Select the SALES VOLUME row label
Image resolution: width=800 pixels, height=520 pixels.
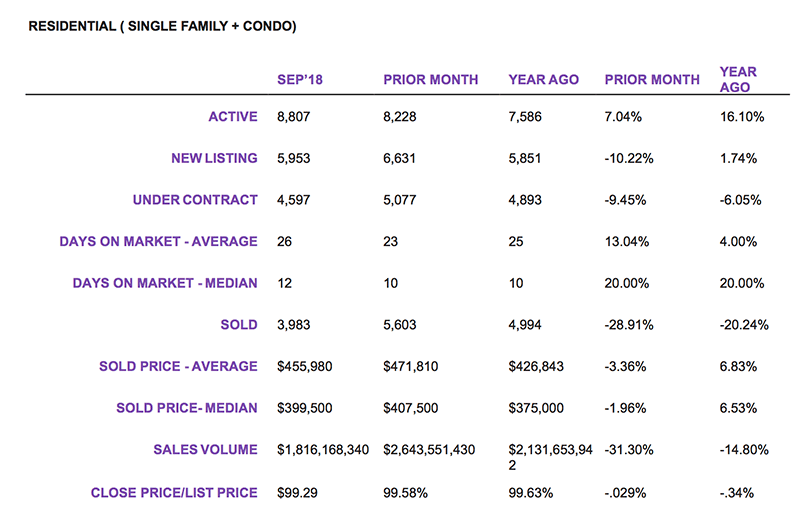point(204,450)
